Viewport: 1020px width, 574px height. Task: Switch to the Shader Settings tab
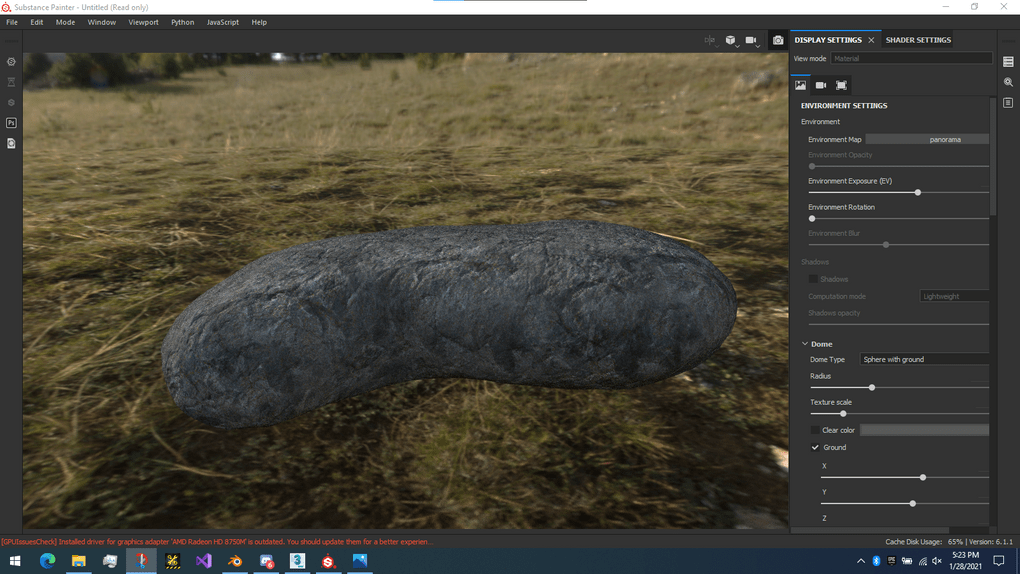click(918, 40)
